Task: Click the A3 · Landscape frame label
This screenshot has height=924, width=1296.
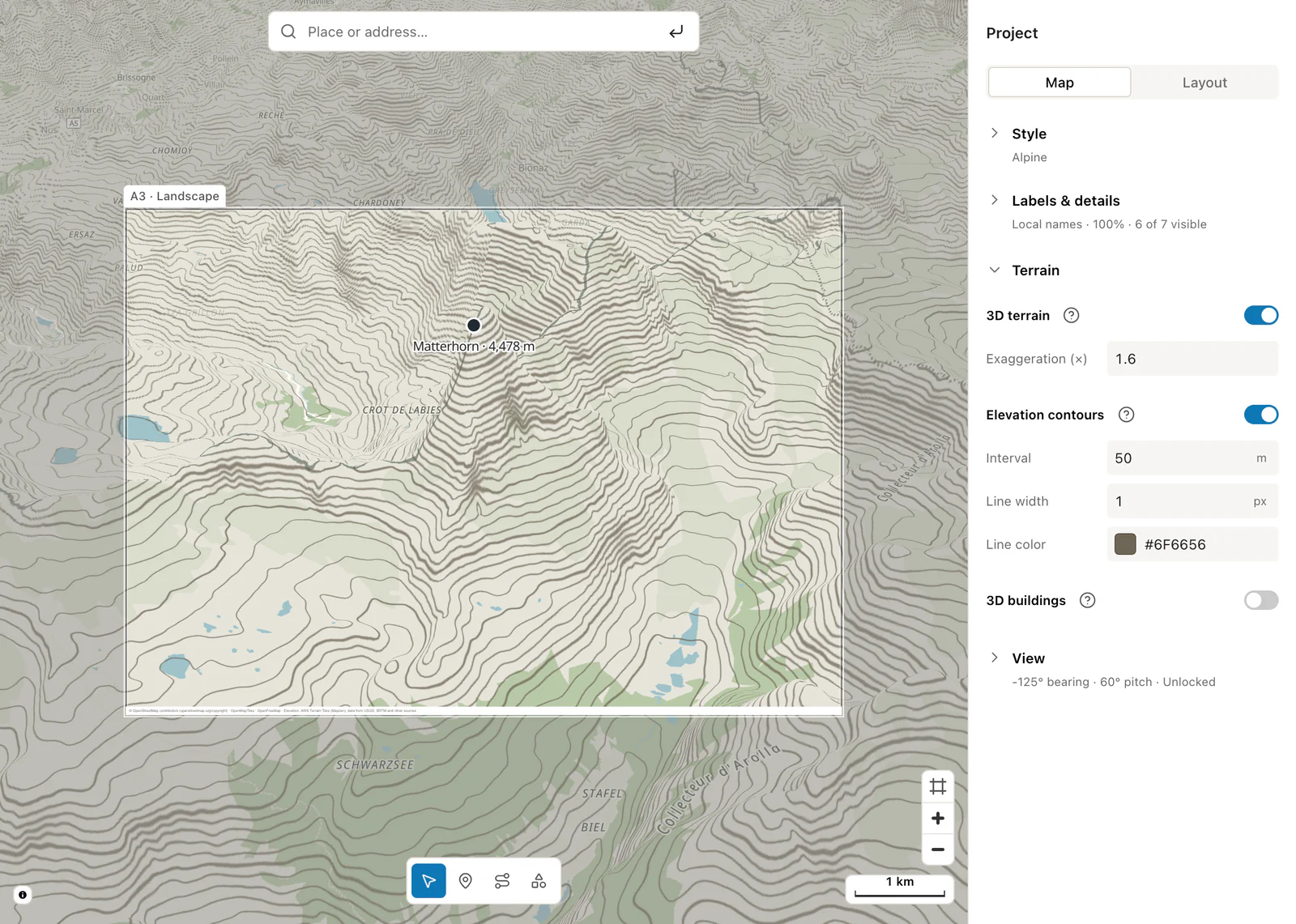Action: pyautogui.click(x=175, y=196)
